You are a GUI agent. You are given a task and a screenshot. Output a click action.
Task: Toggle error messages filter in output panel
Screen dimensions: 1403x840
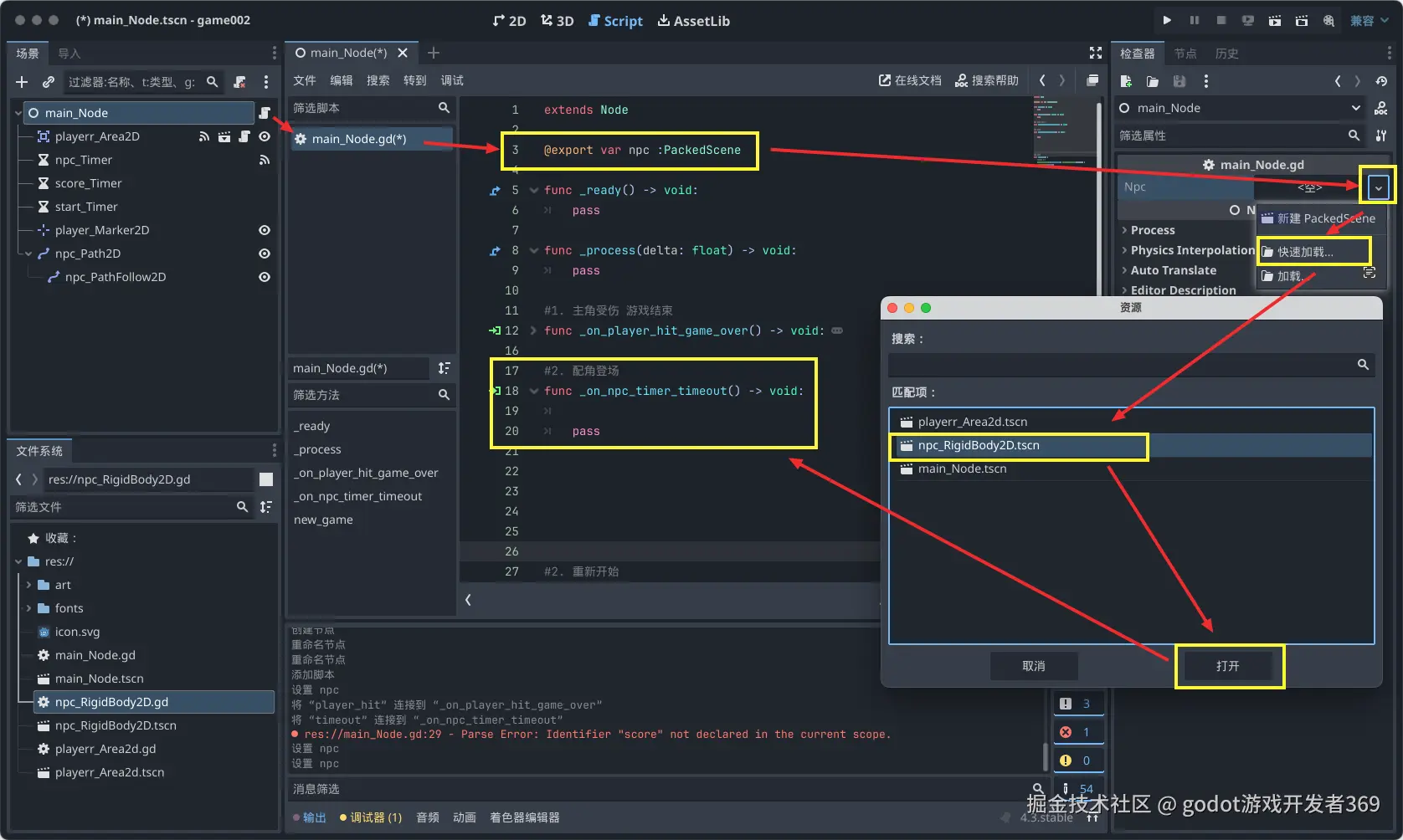1077,732
